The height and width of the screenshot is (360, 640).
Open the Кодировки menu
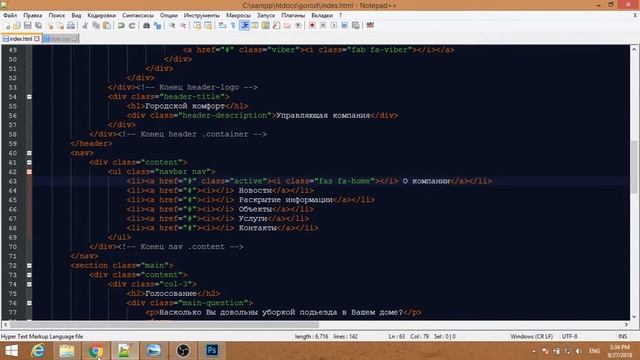click(x=102, y=15)
